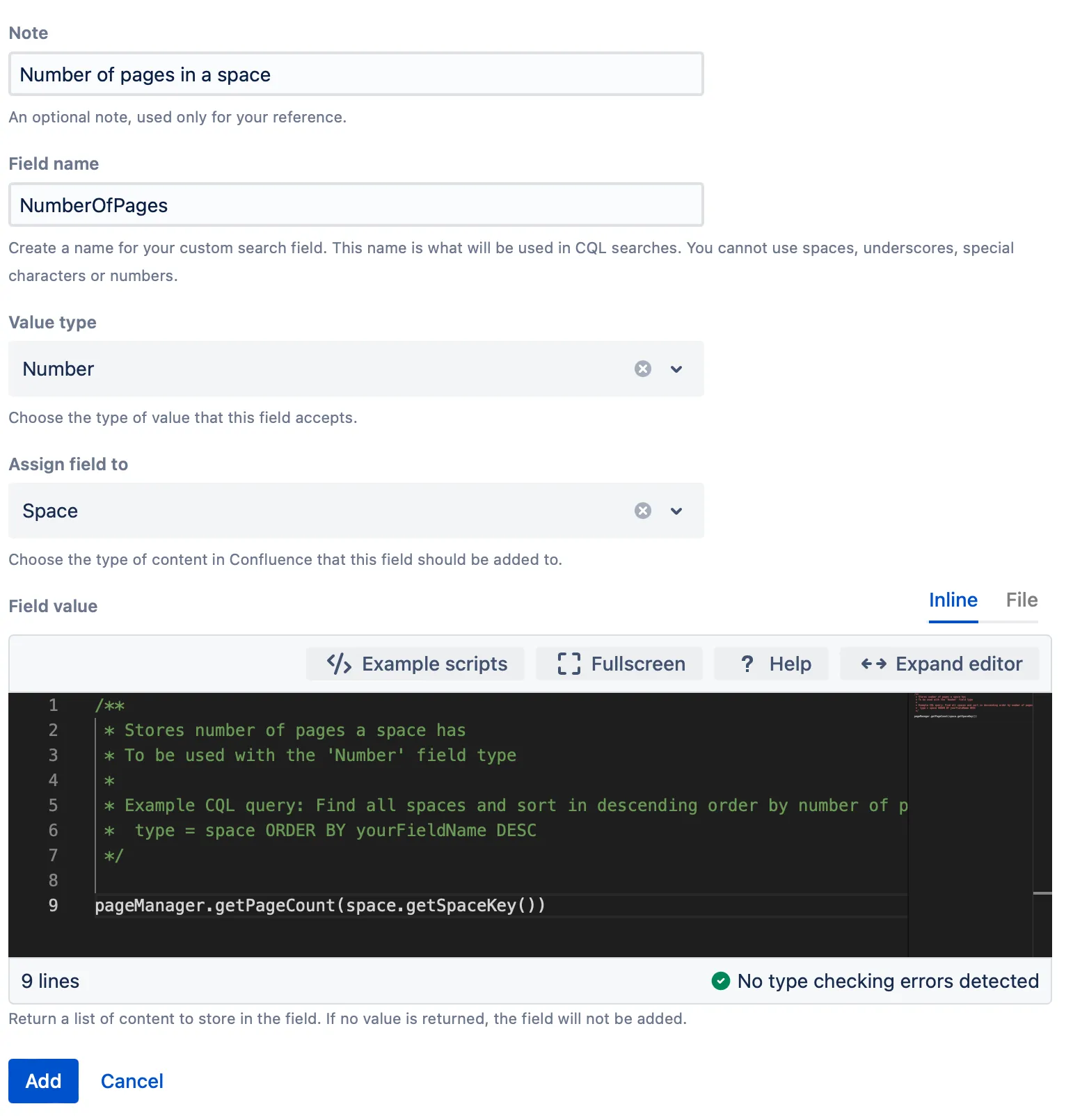Click line number 9 in the gutter
This screenshot has height=1120, width=1073.
[53, 906]
